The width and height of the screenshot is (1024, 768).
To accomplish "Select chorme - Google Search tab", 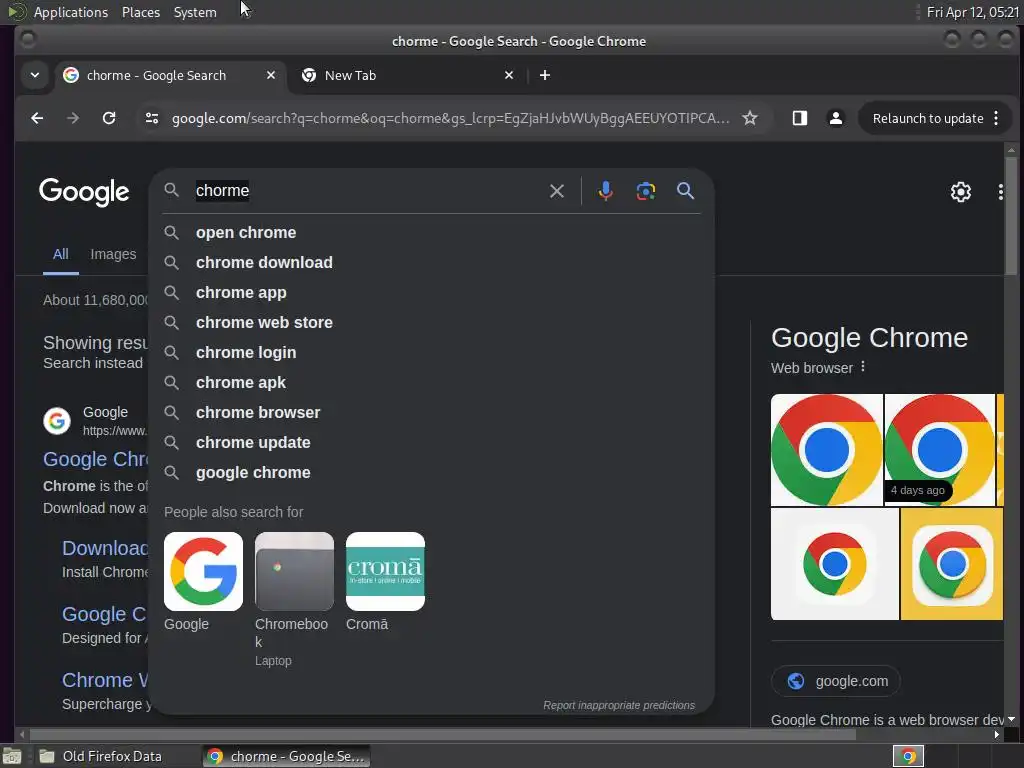I will tap(170, 75).
